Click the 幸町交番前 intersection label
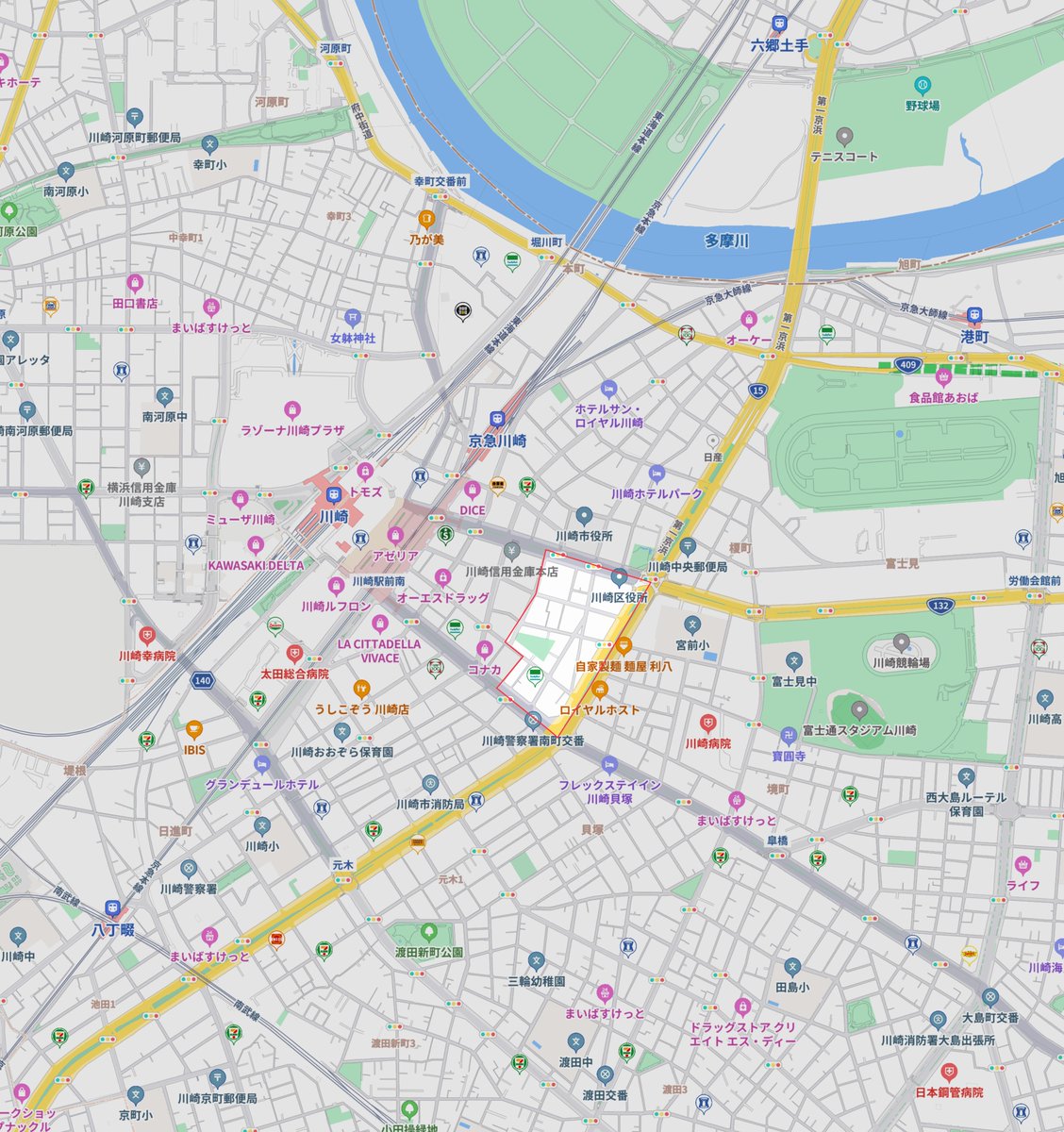The height and width of the screenshot is (1132, 1064). 441,180
